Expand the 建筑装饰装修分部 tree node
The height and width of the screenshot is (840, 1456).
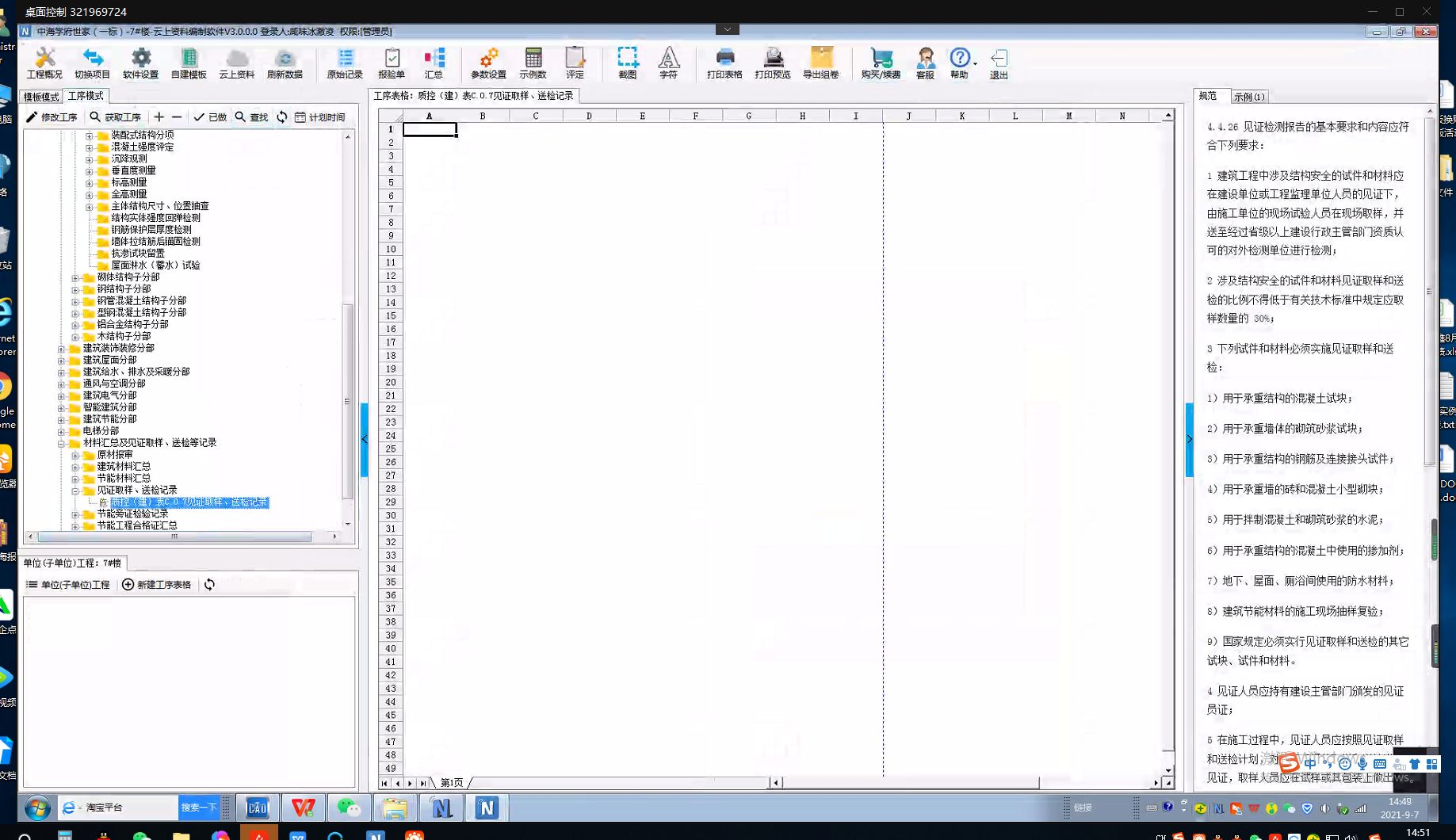pyautogui.click(x=61, y=349)
